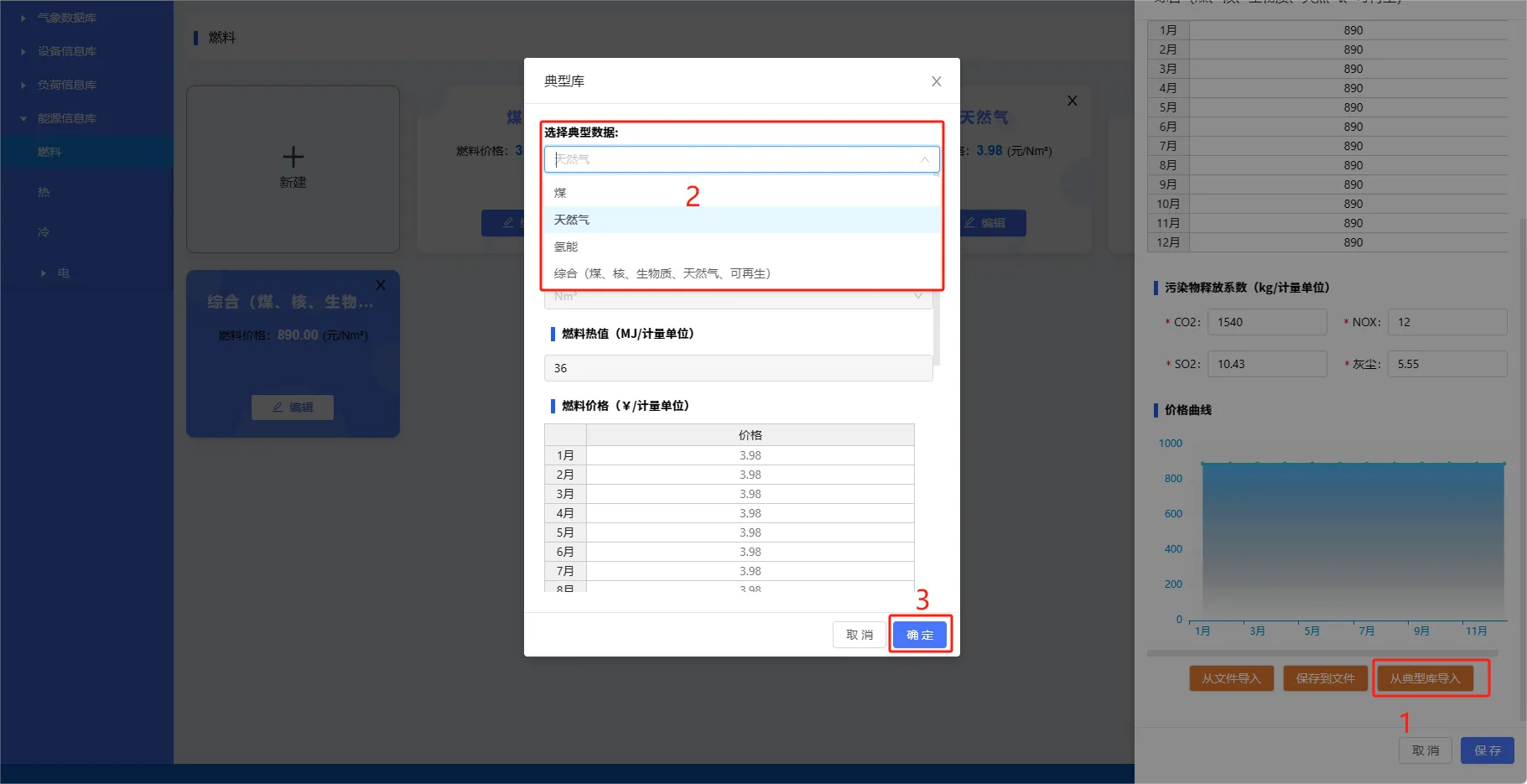Click the CO2 coefficient input field
The width and height of the screenshot is (1527, 784).
pyautogui.click(x=1267, y=322)
